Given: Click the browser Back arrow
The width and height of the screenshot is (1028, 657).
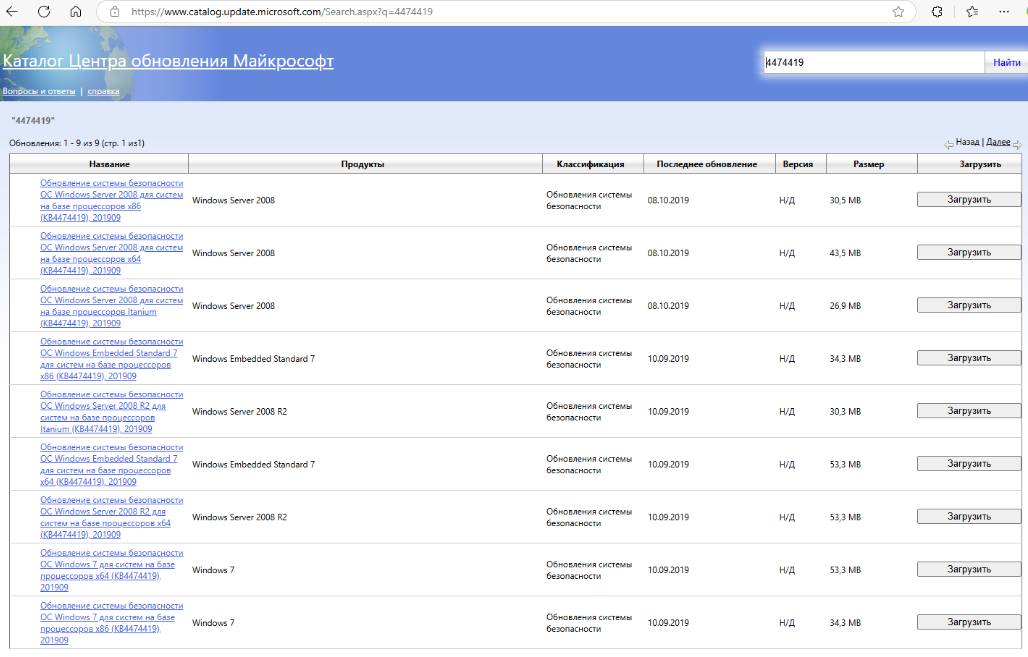Looking at the screenshot, I should 12,11.
